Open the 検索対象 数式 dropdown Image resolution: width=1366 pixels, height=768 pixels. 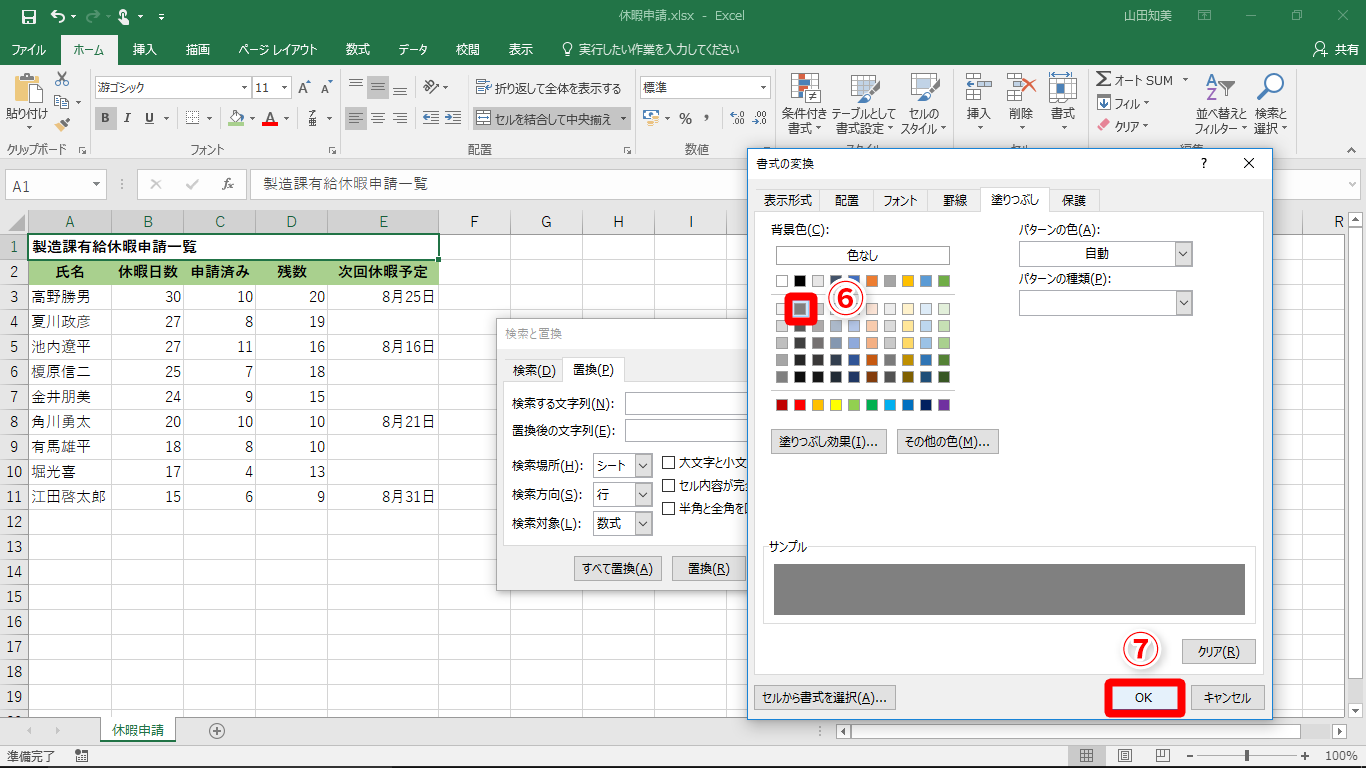point(643,523)
